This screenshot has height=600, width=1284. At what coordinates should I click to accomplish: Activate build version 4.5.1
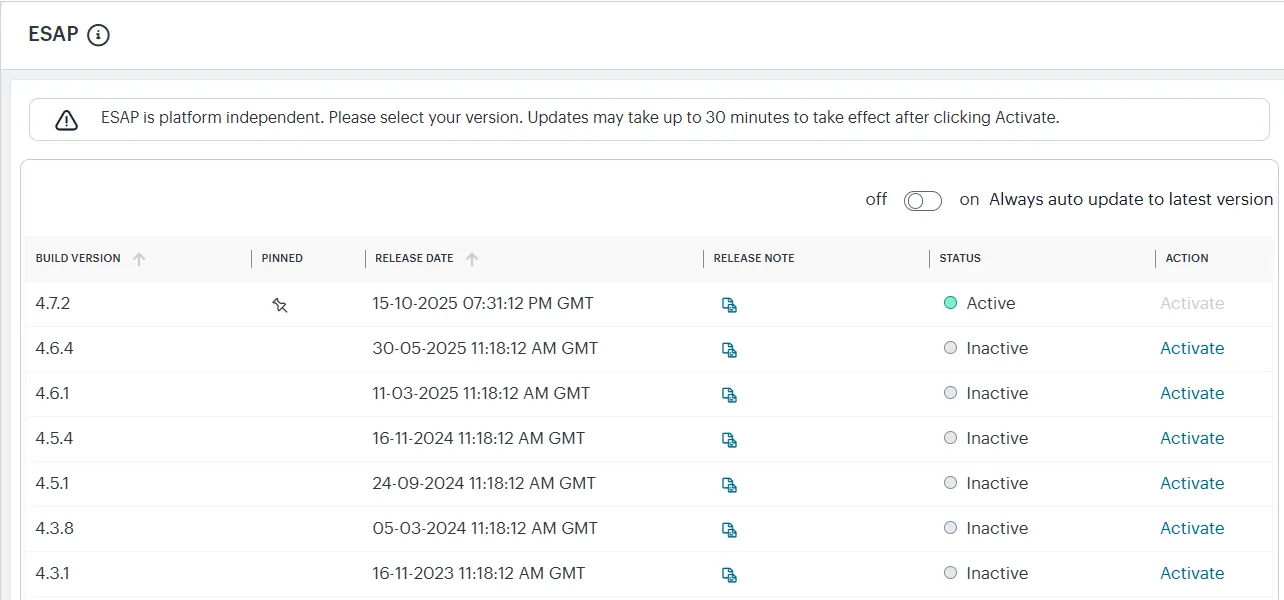(1192, 483)
